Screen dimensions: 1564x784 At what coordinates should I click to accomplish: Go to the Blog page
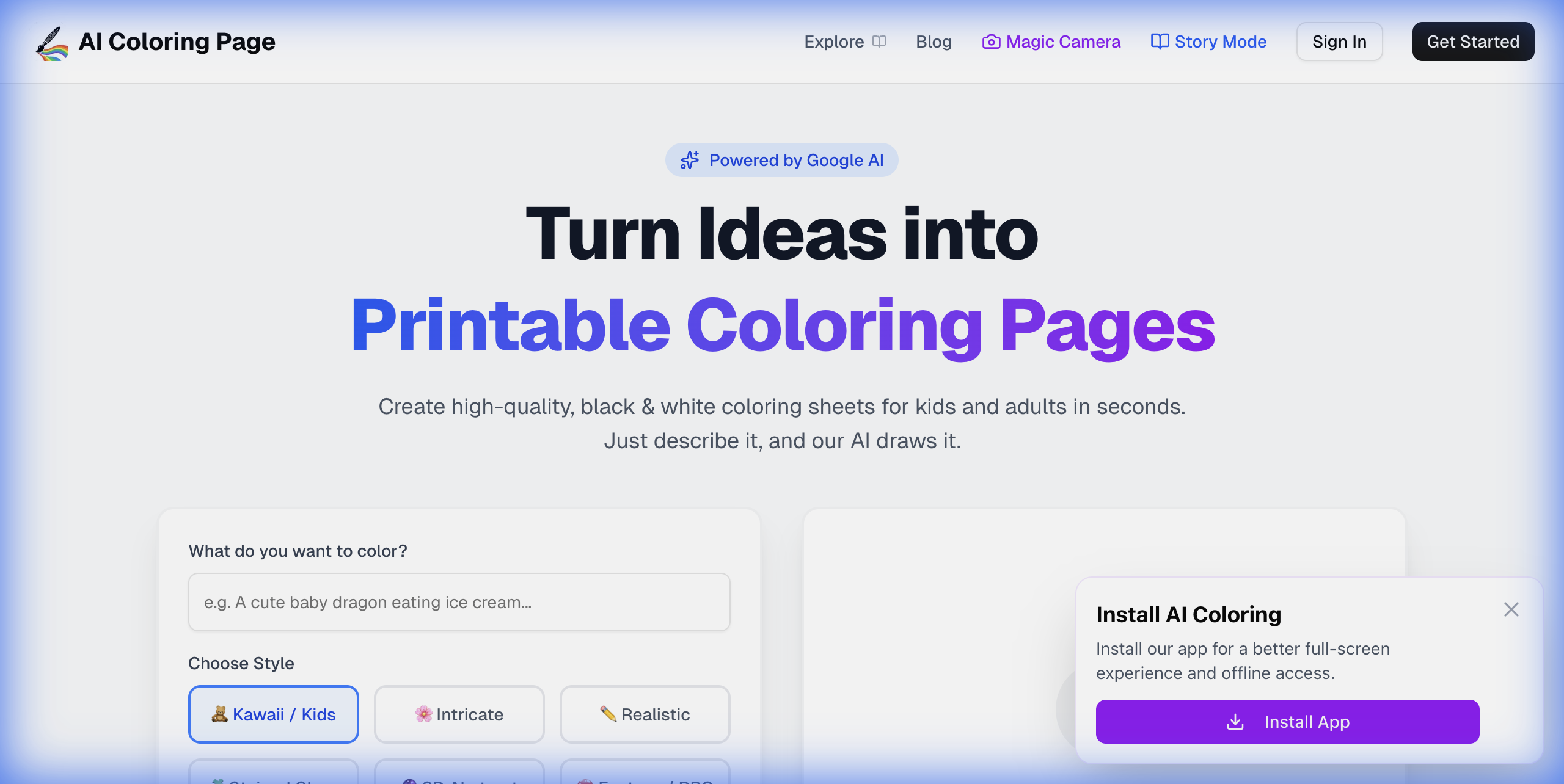click(x=934, y=42)
